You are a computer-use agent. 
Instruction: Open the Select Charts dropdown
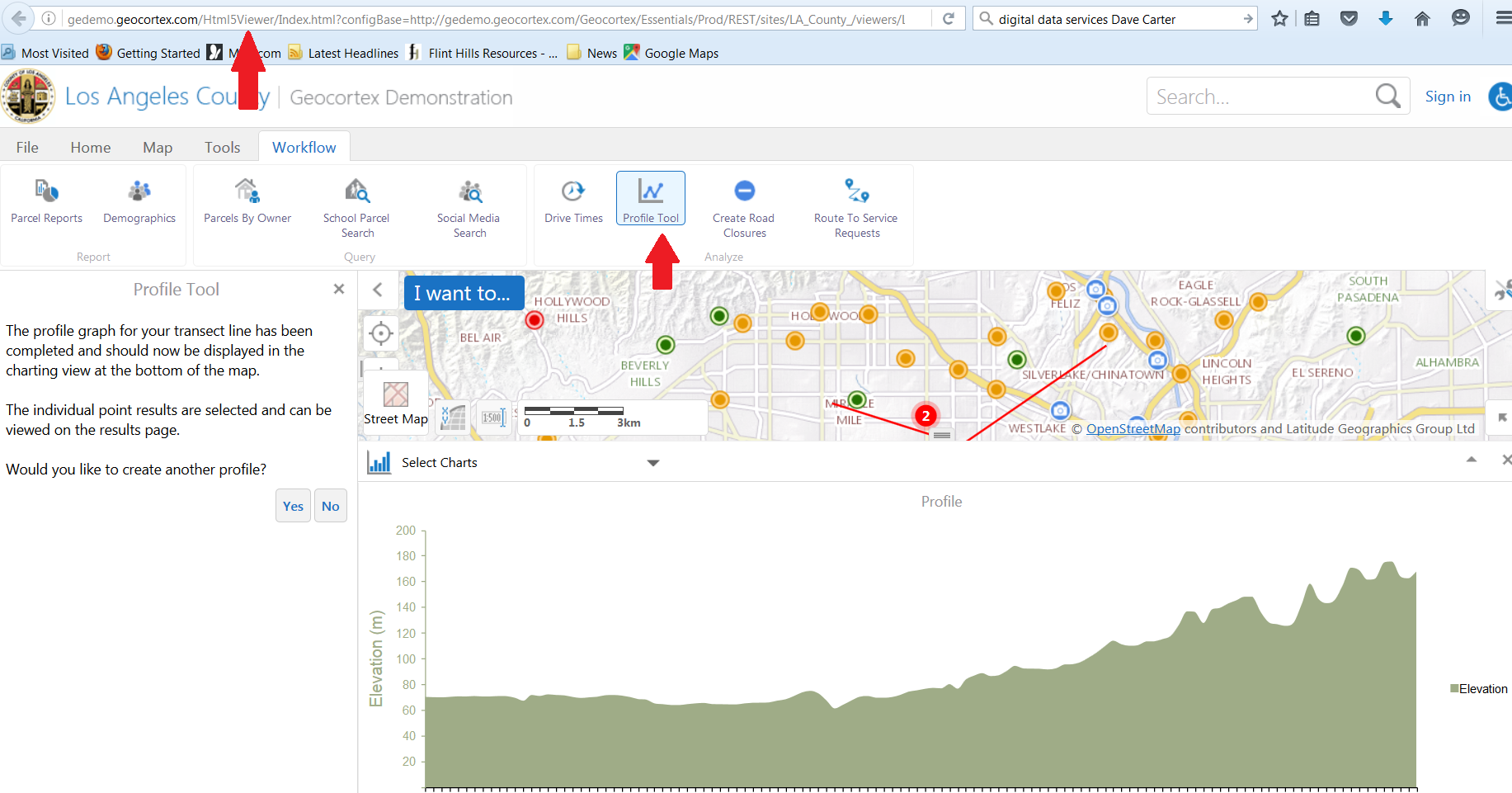[530, 463]
